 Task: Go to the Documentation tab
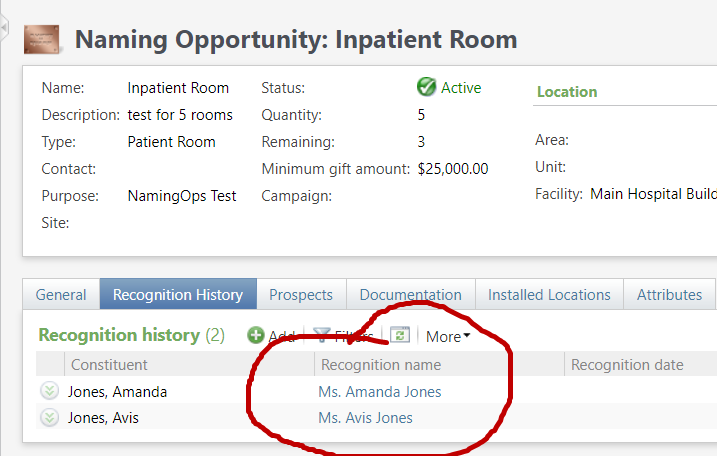[x=410, y=295]
